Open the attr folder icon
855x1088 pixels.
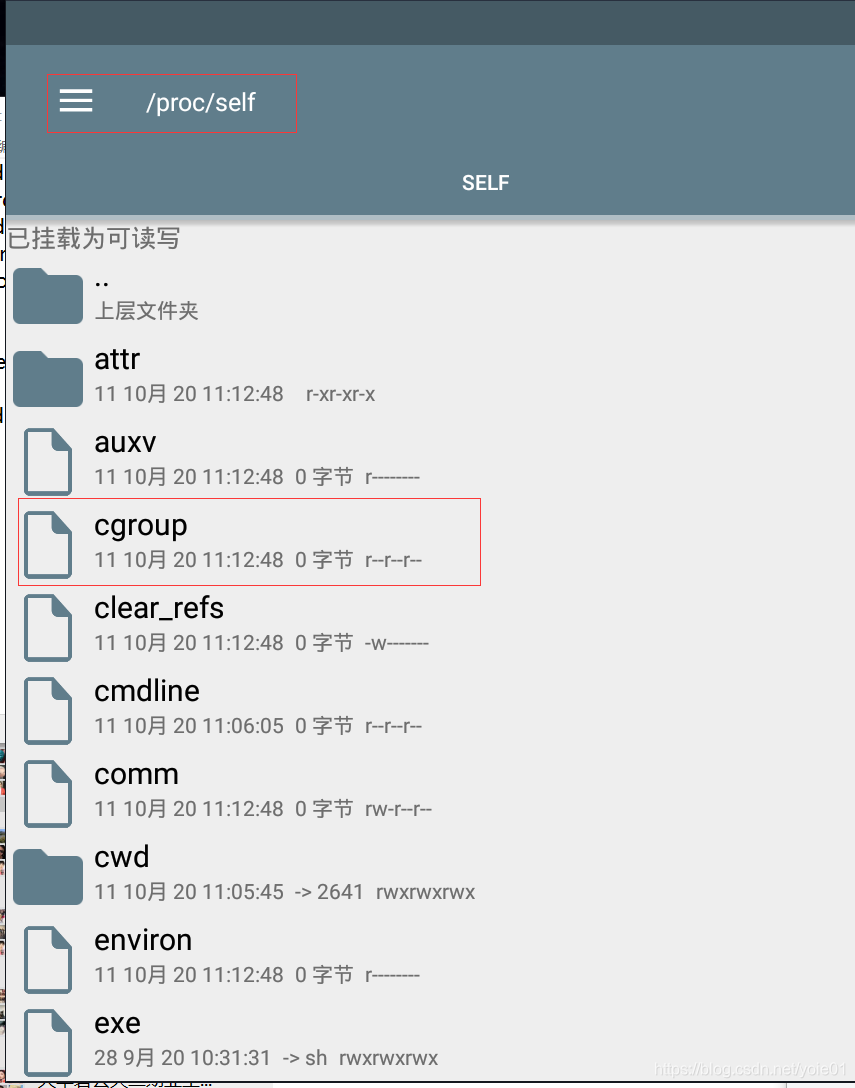[x=48, y=379]
